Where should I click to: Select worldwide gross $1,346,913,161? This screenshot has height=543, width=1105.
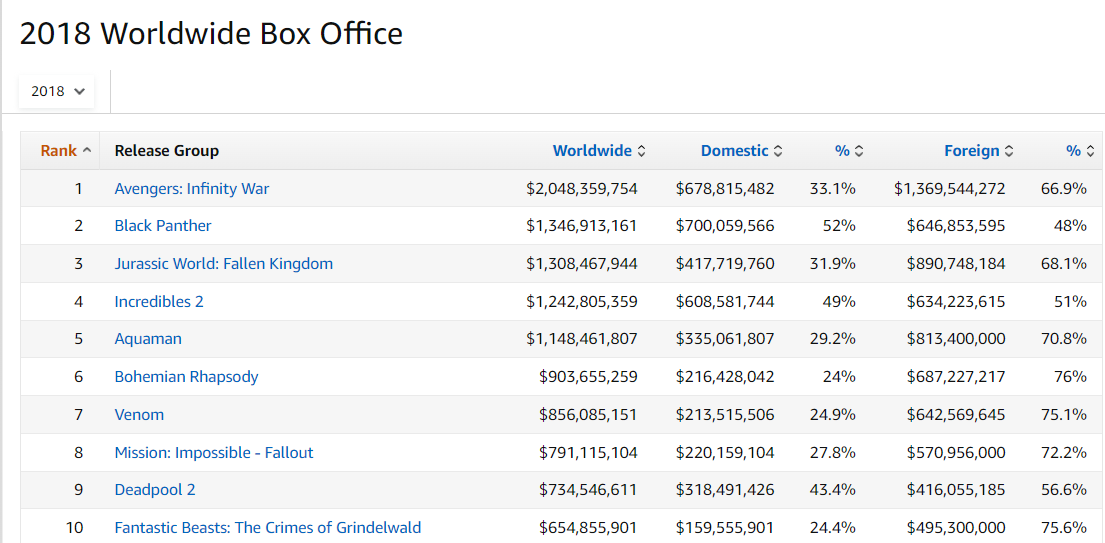point(581,226)
